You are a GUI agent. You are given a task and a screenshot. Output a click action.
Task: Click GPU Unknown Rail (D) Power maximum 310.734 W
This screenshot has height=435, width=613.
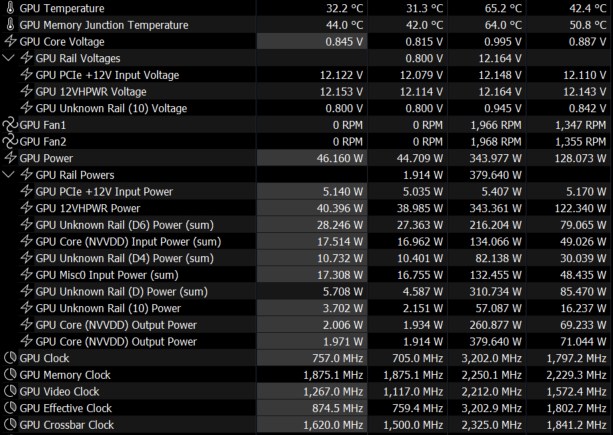[x=495, y=292]
